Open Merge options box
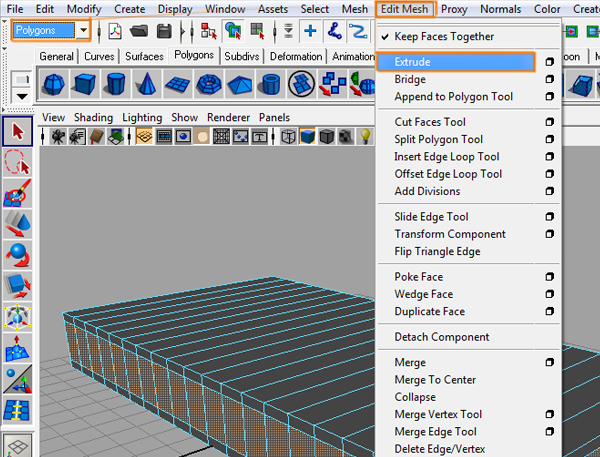 tap(549, 362)
